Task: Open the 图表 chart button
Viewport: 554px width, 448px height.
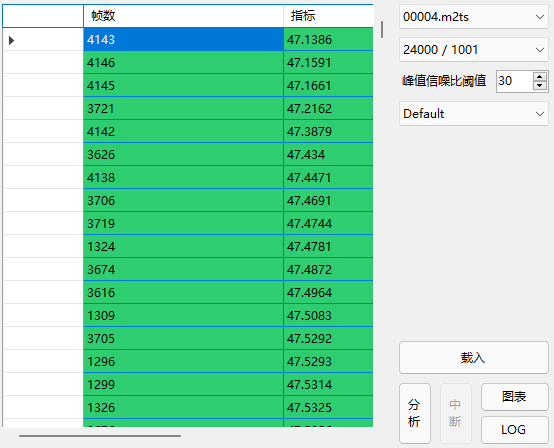Action: pos(514,397)
